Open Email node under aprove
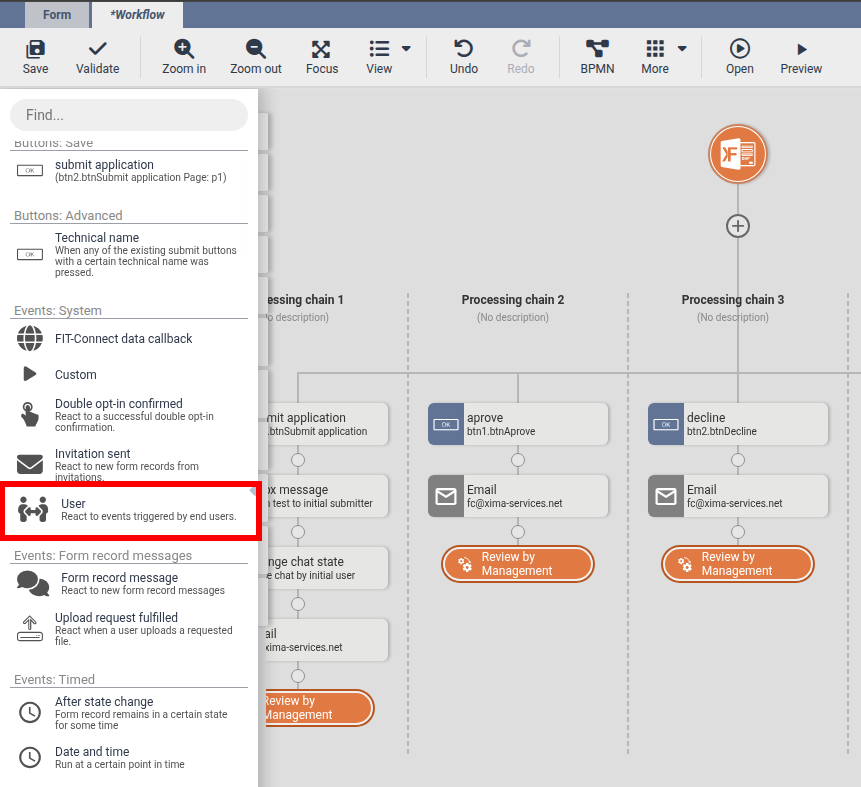This screenshot has width=861, height=787. click(x=518, y=496)
